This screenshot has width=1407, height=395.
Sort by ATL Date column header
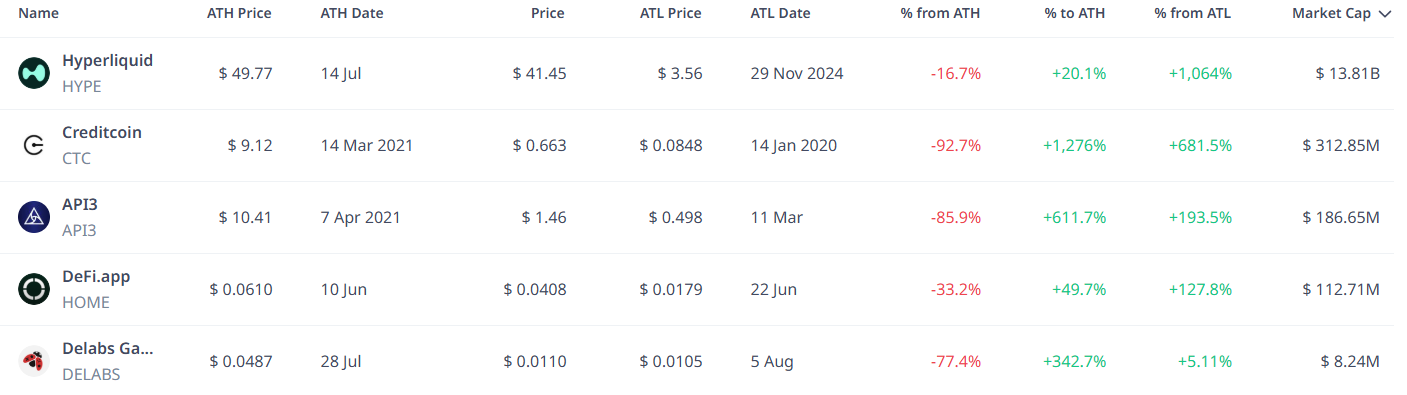[x=780, y=14]
